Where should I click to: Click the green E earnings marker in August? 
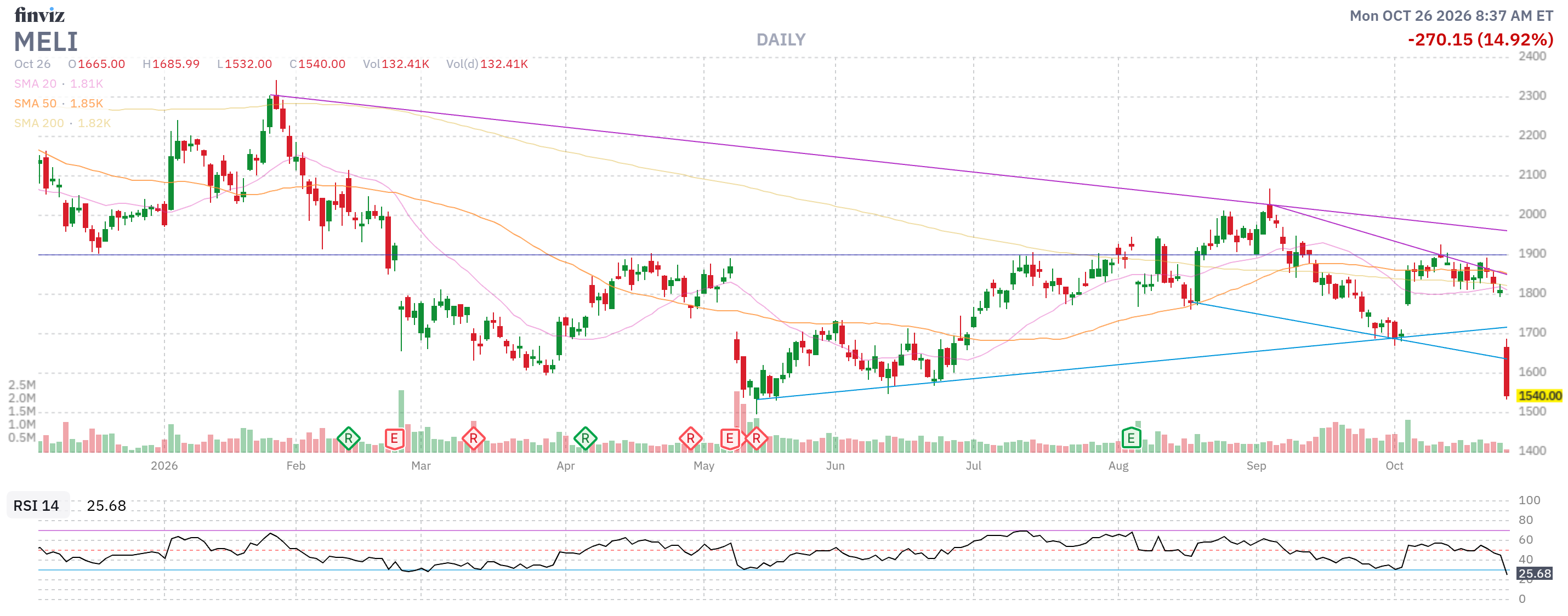[x=1131, y=438]
